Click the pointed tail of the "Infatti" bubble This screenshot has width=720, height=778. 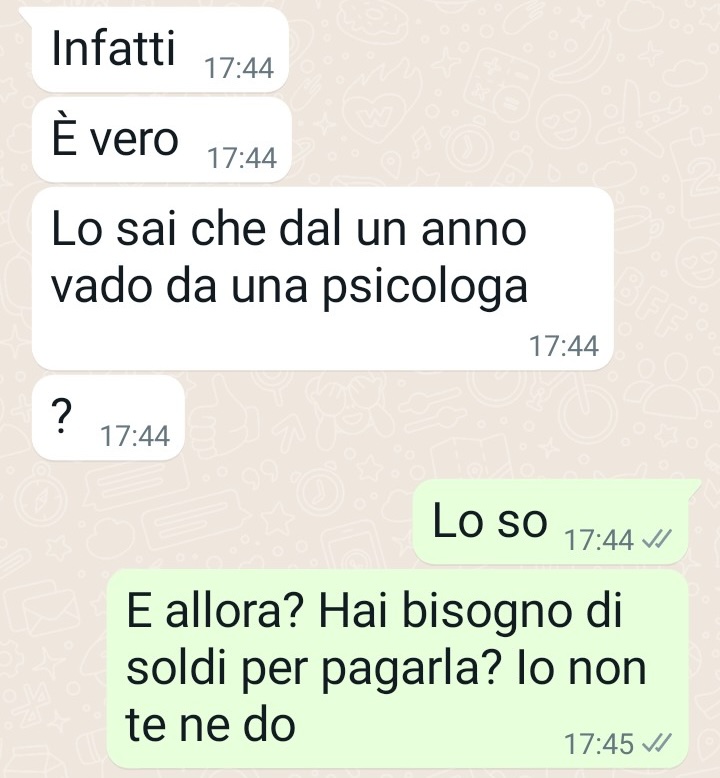pos(26,15)
